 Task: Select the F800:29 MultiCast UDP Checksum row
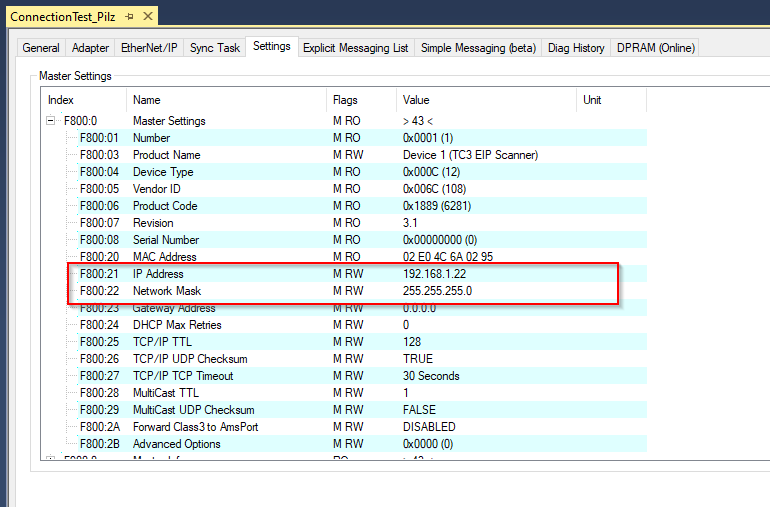pos(362,410)
